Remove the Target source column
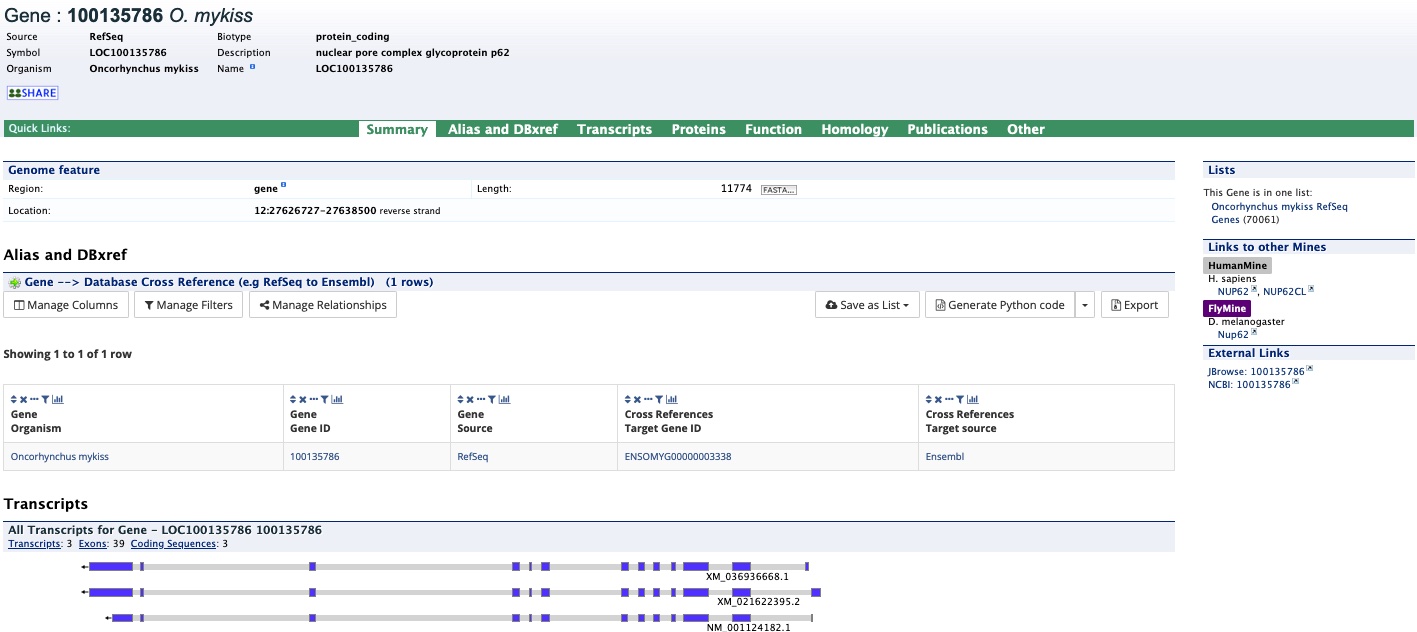The width and height of the screenshot is (1417, 632). tap(938, 399)
